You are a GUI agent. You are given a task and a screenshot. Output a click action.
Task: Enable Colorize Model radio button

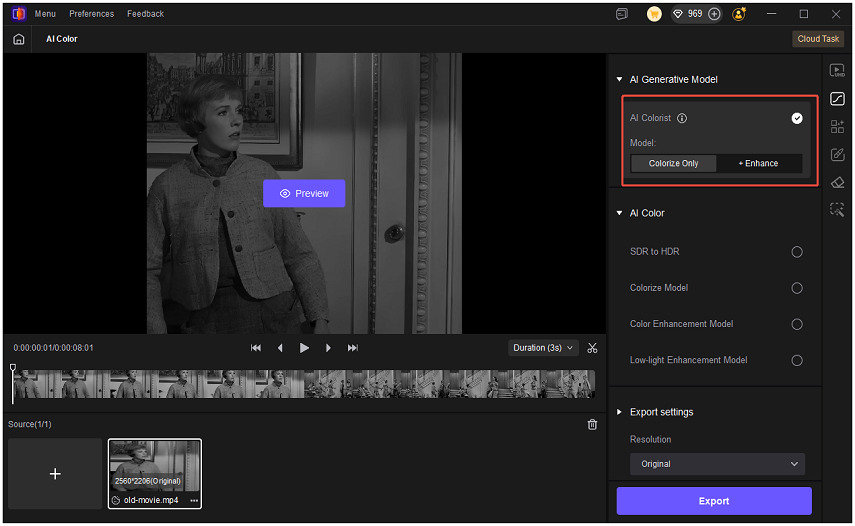(x=797, y=288)
